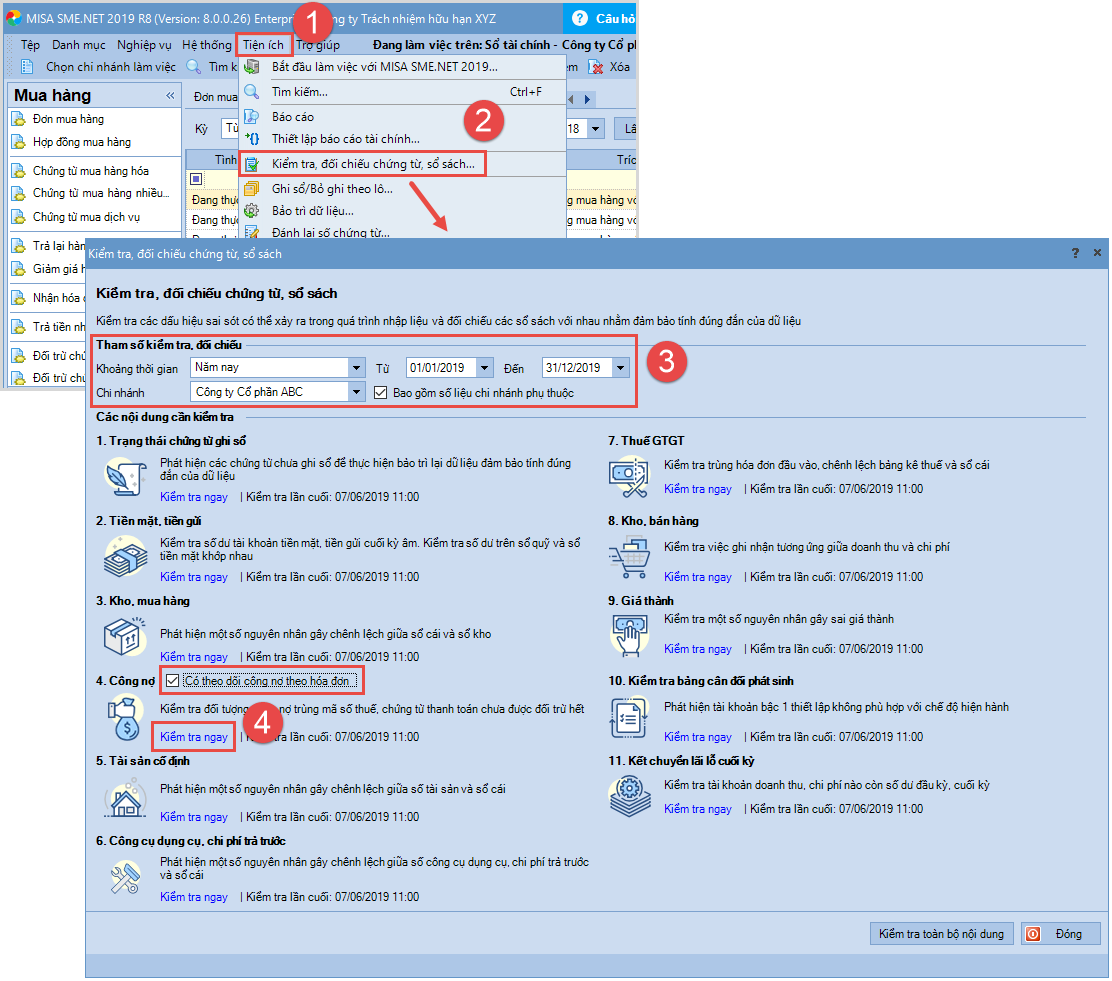
Task: Click the help question mark in dialog title bar
Action: pos(1075,253)
